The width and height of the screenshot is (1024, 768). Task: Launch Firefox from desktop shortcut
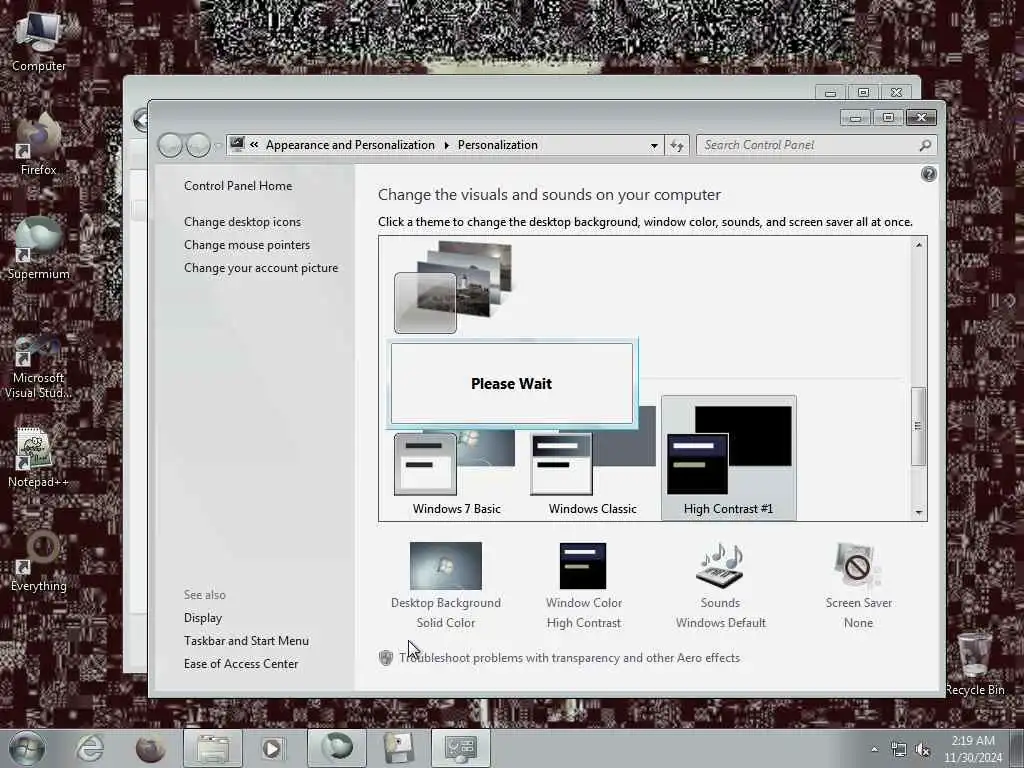coord(39,145)
